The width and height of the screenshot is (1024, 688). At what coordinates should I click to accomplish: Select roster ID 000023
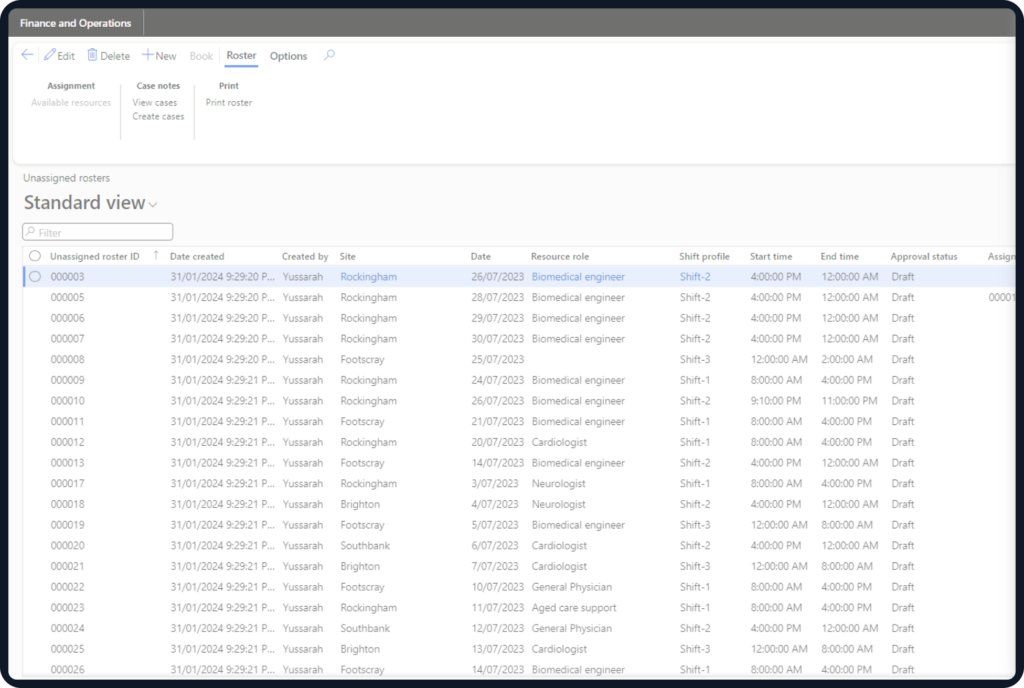[67, 608]
